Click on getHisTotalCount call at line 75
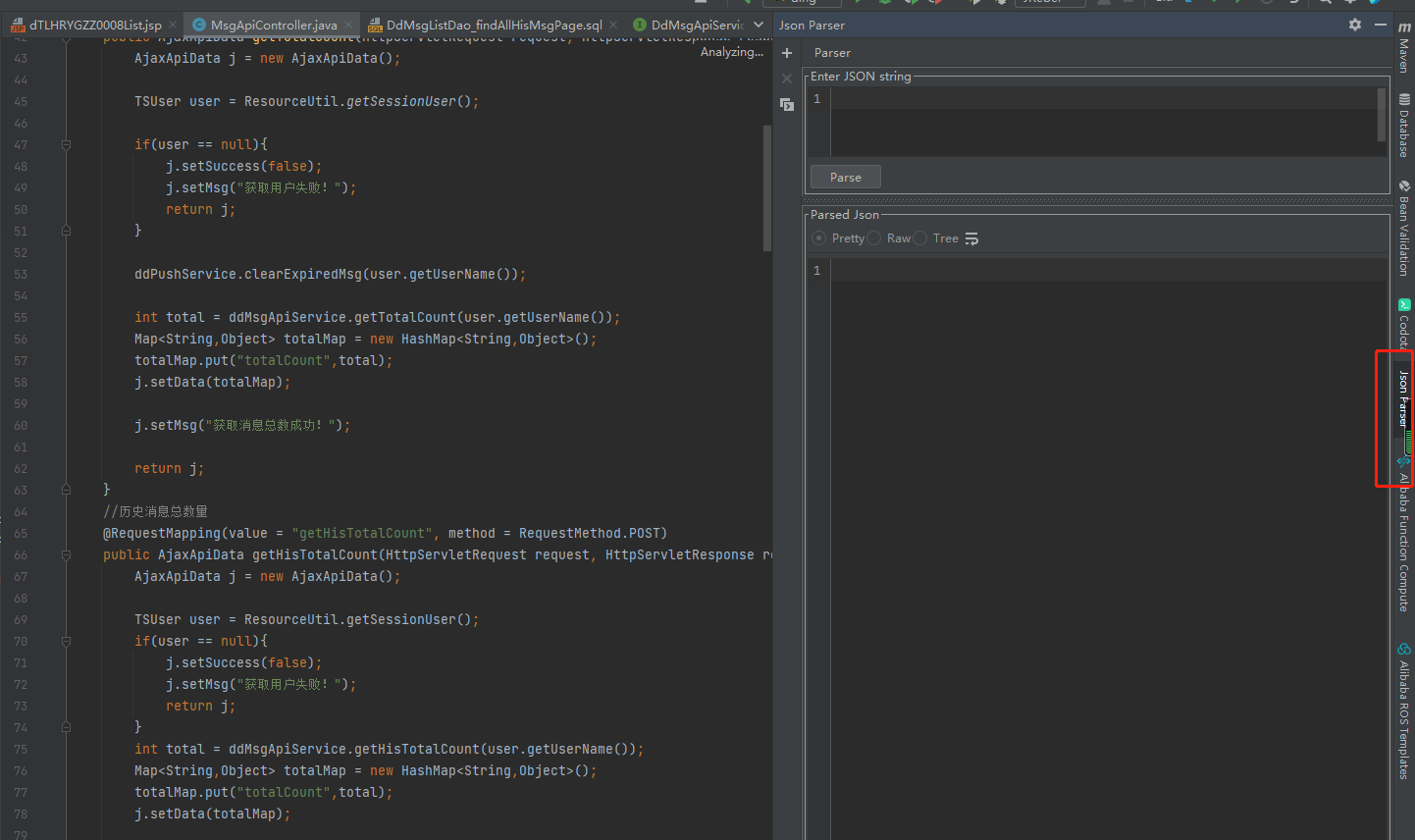This screenshot has height=840, width=1415. 417,750
